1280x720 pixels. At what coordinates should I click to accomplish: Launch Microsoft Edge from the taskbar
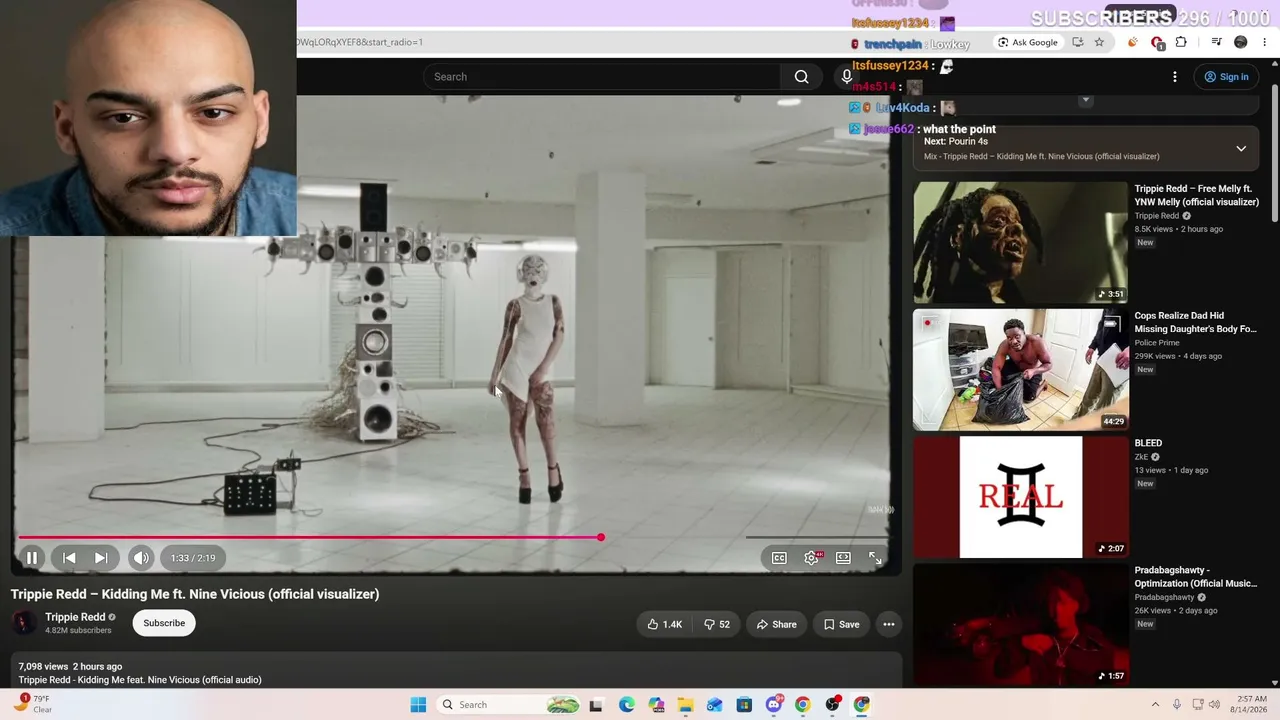coord(626,705)
